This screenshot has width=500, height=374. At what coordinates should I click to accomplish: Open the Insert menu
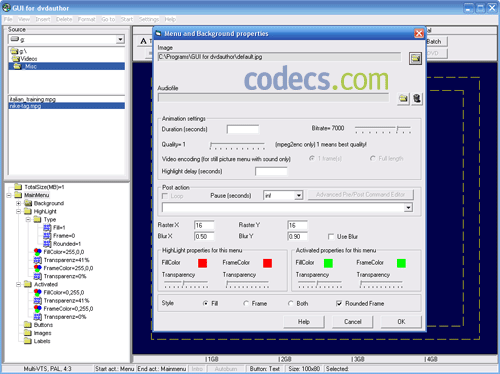[43, 19]
